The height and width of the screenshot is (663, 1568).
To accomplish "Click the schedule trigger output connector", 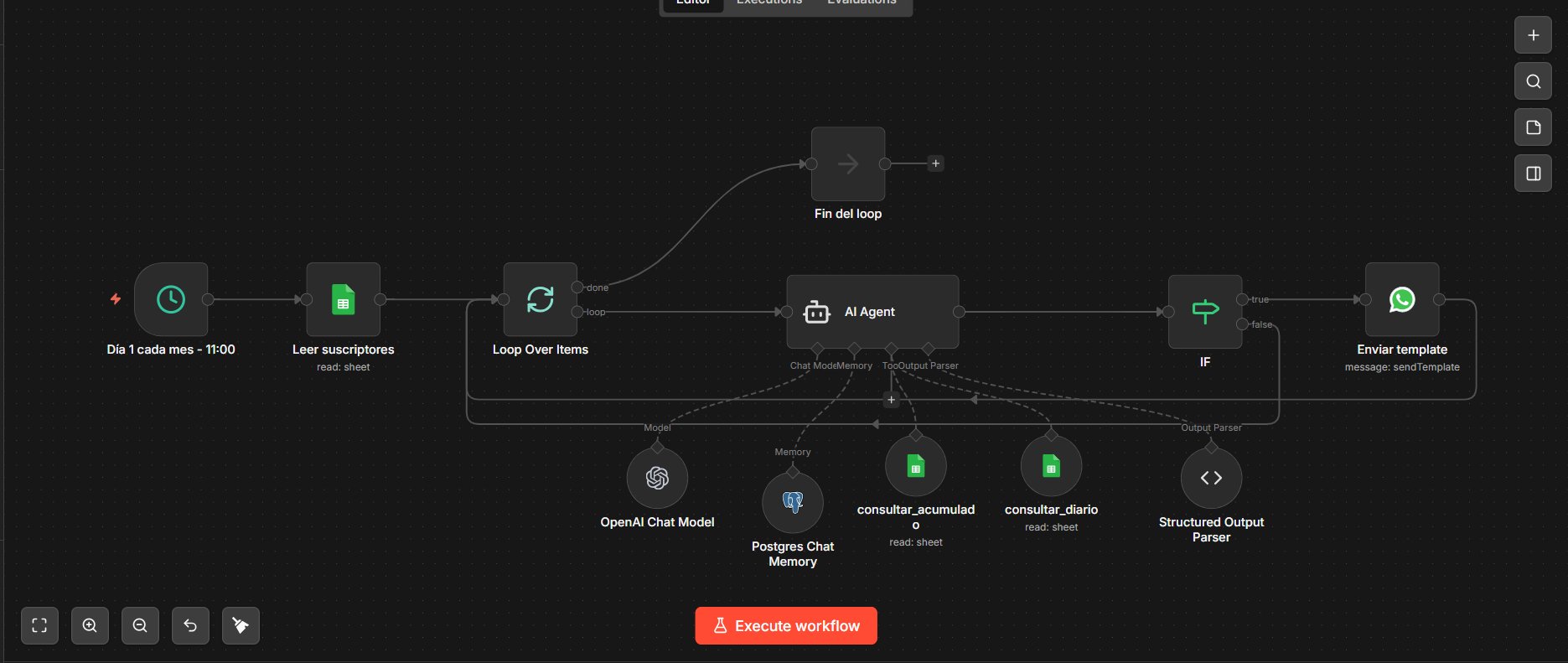I will [208, 299].
